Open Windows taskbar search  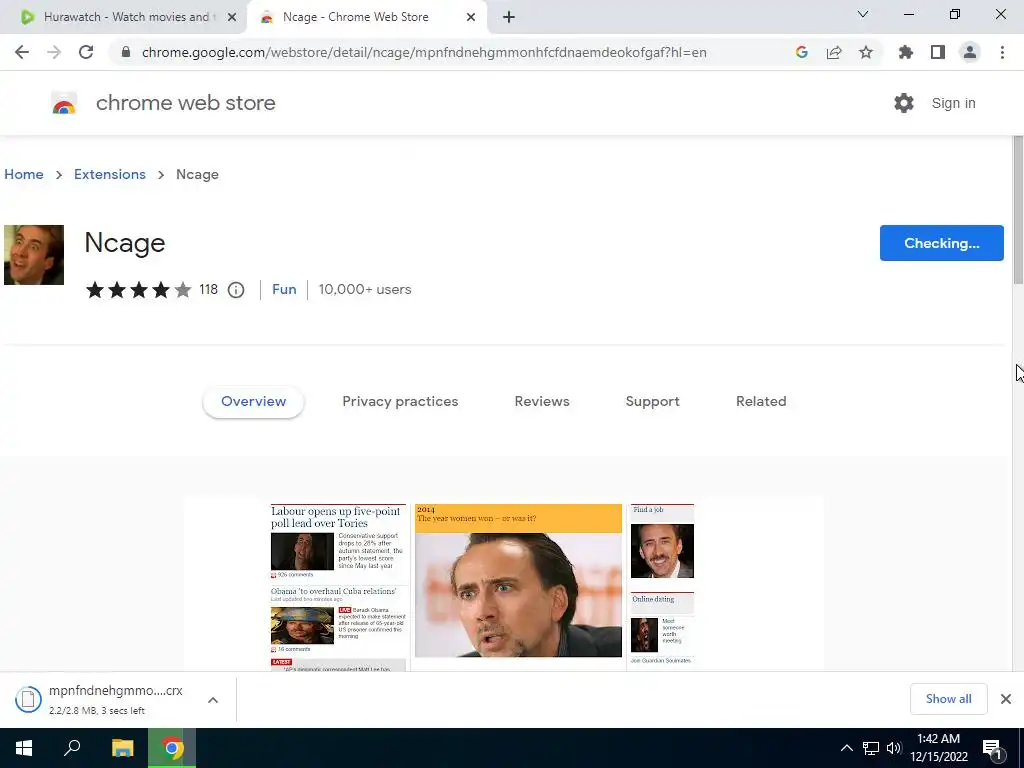coord(72,748)
